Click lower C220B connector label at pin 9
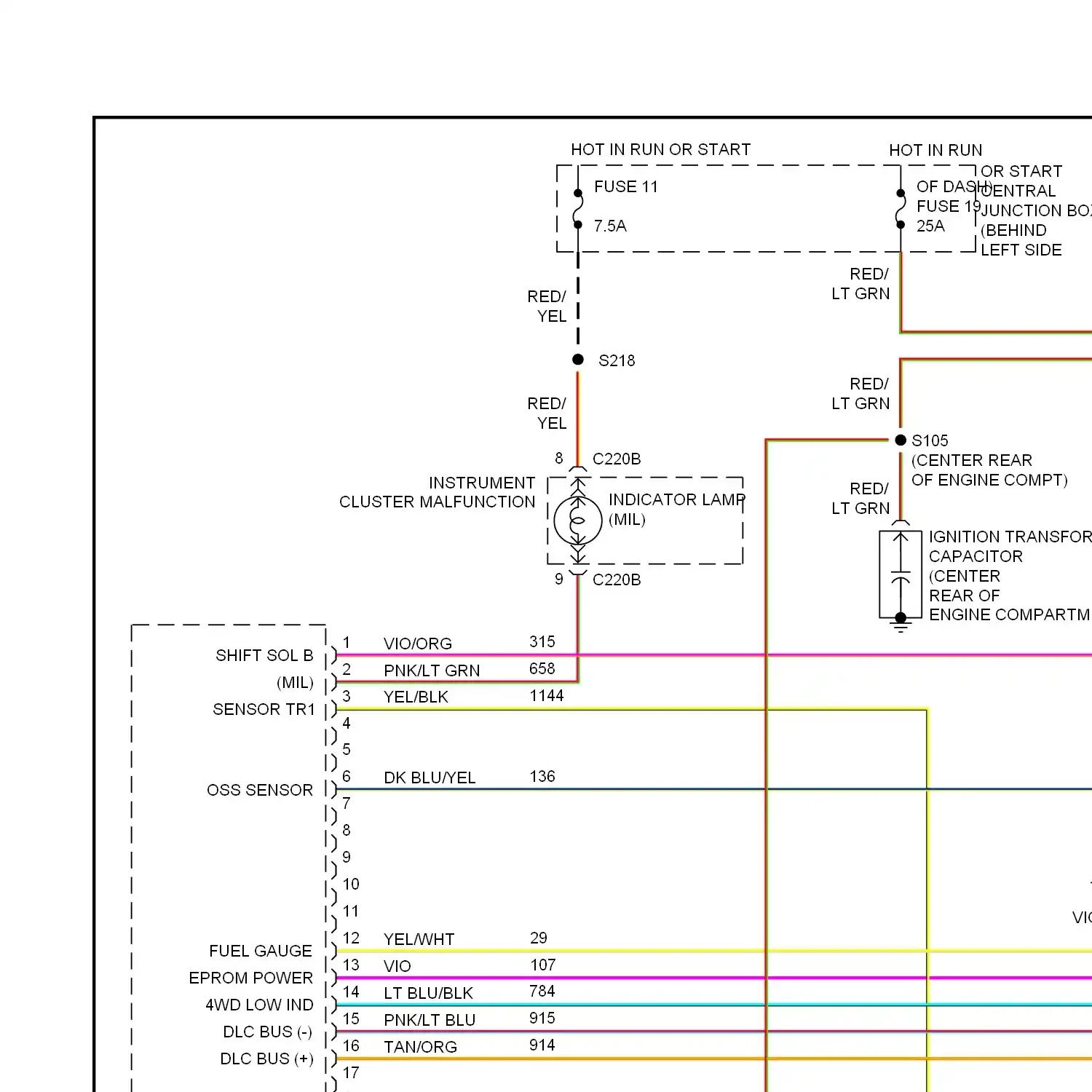1092x1092 pixels. (x=617, y=580)
